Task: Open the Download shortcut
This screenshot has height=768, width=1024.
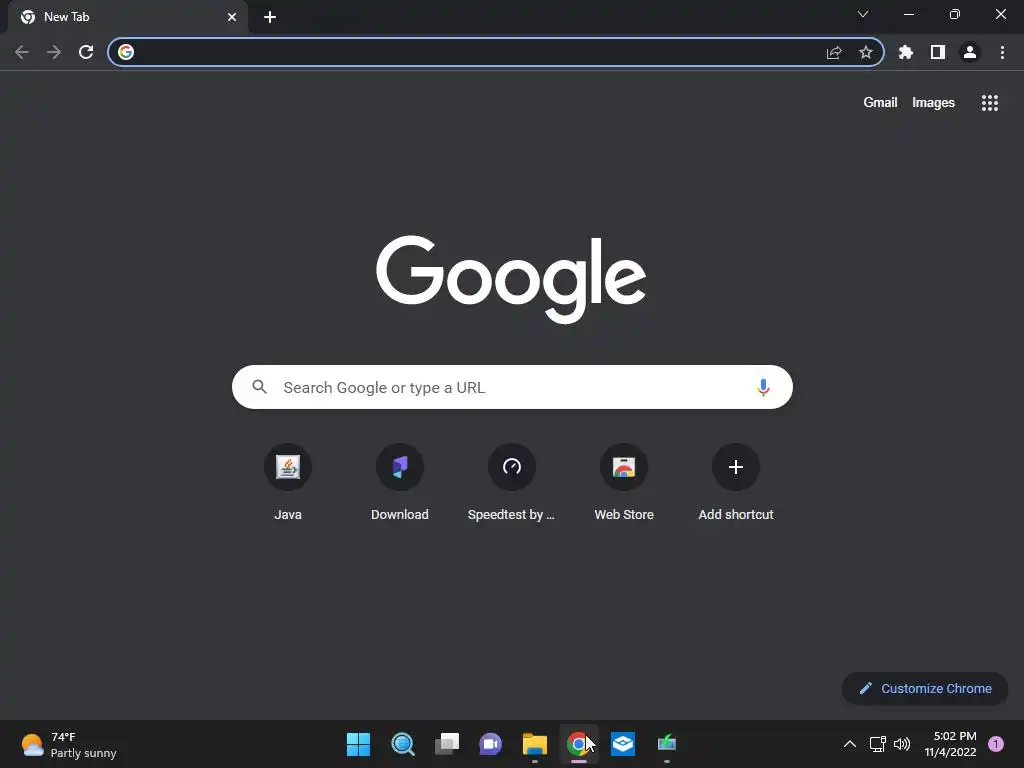Action: click(400, 482)
